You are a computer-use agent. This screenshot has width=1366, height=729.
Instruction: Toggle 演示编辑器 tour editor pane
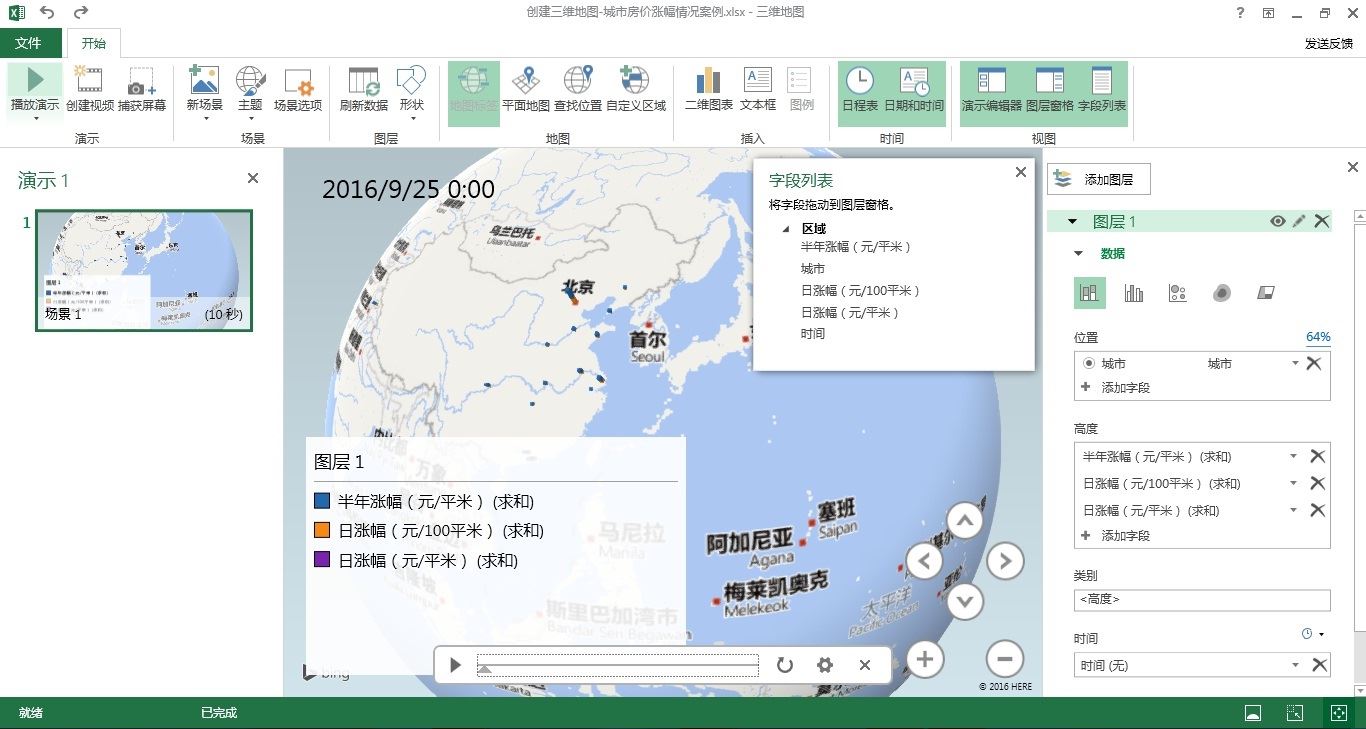[x=991, y=93]
